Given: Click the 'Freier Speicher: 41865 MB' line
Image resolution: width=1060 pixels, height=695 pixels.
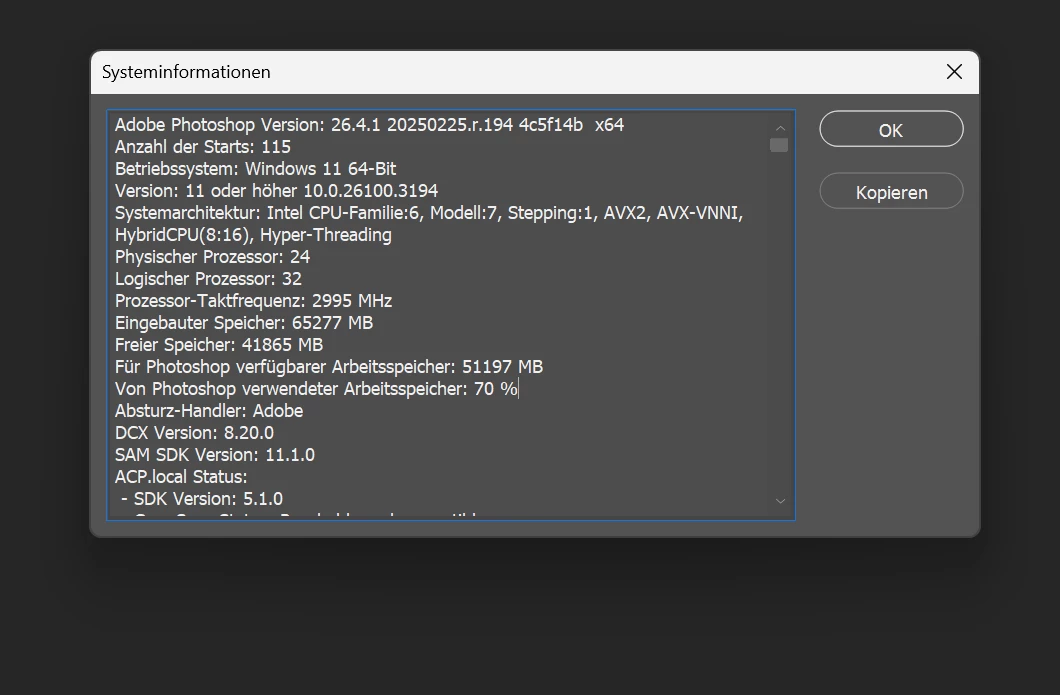Looking at the screenshot, I should pos(219,345).
